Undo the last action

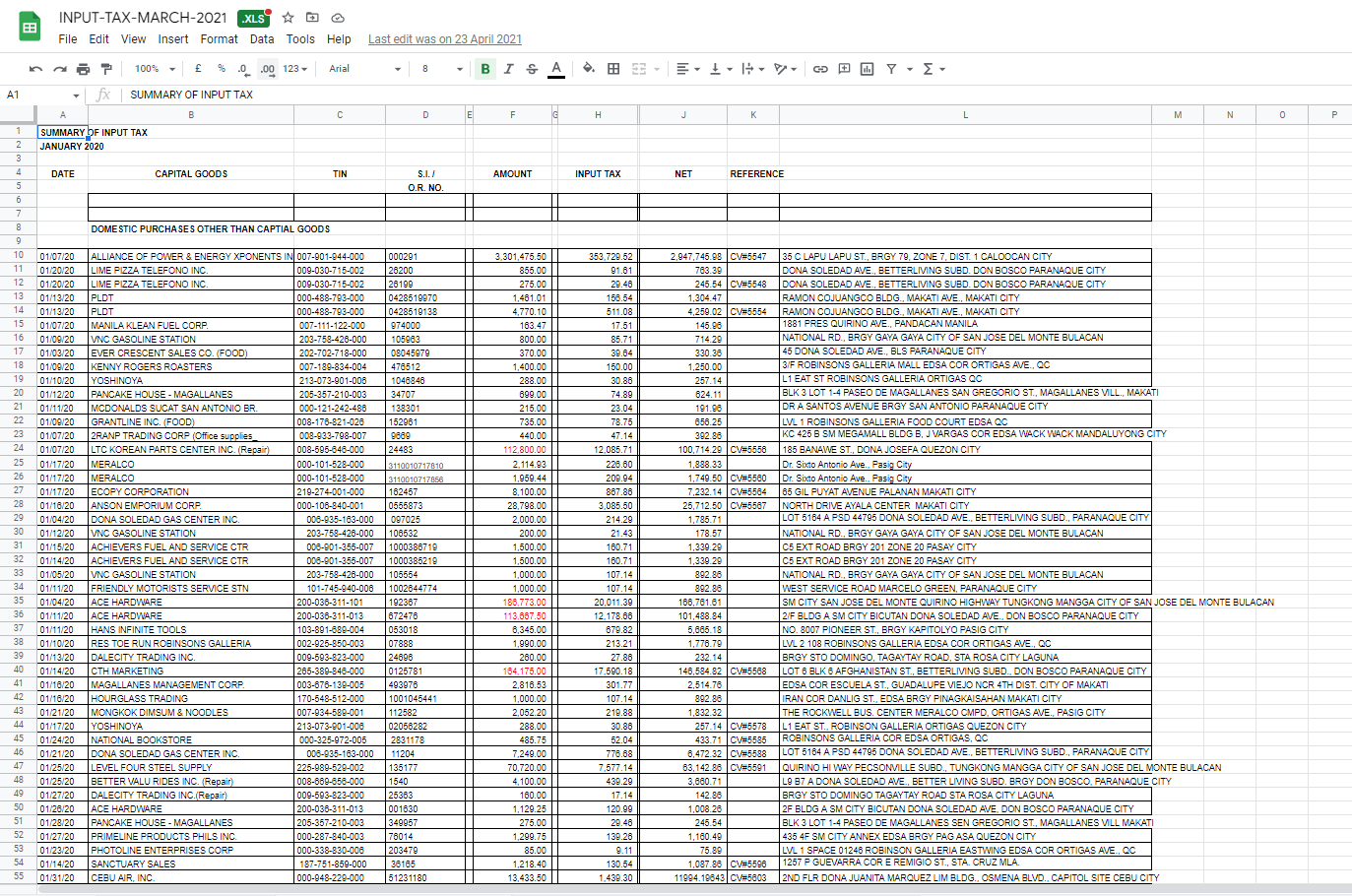(36, 69)
